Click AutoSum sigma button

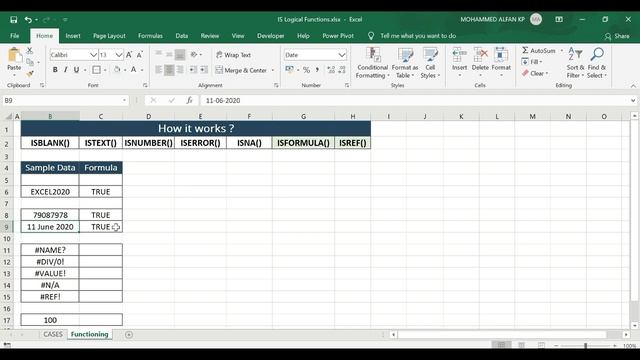(539, 51)
